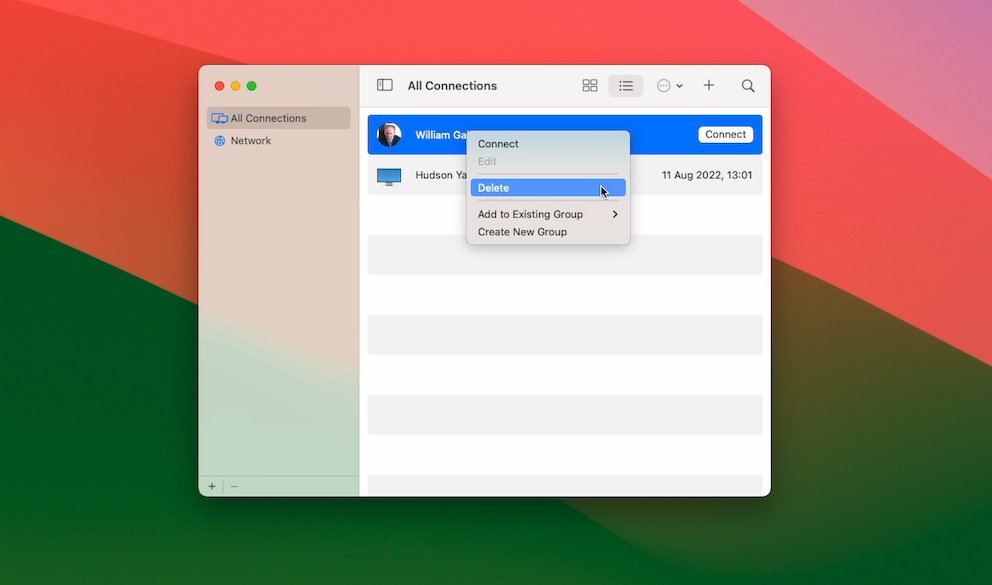Switch to grid view layout
Screen dimensions: 992x585
click(590, 86)
